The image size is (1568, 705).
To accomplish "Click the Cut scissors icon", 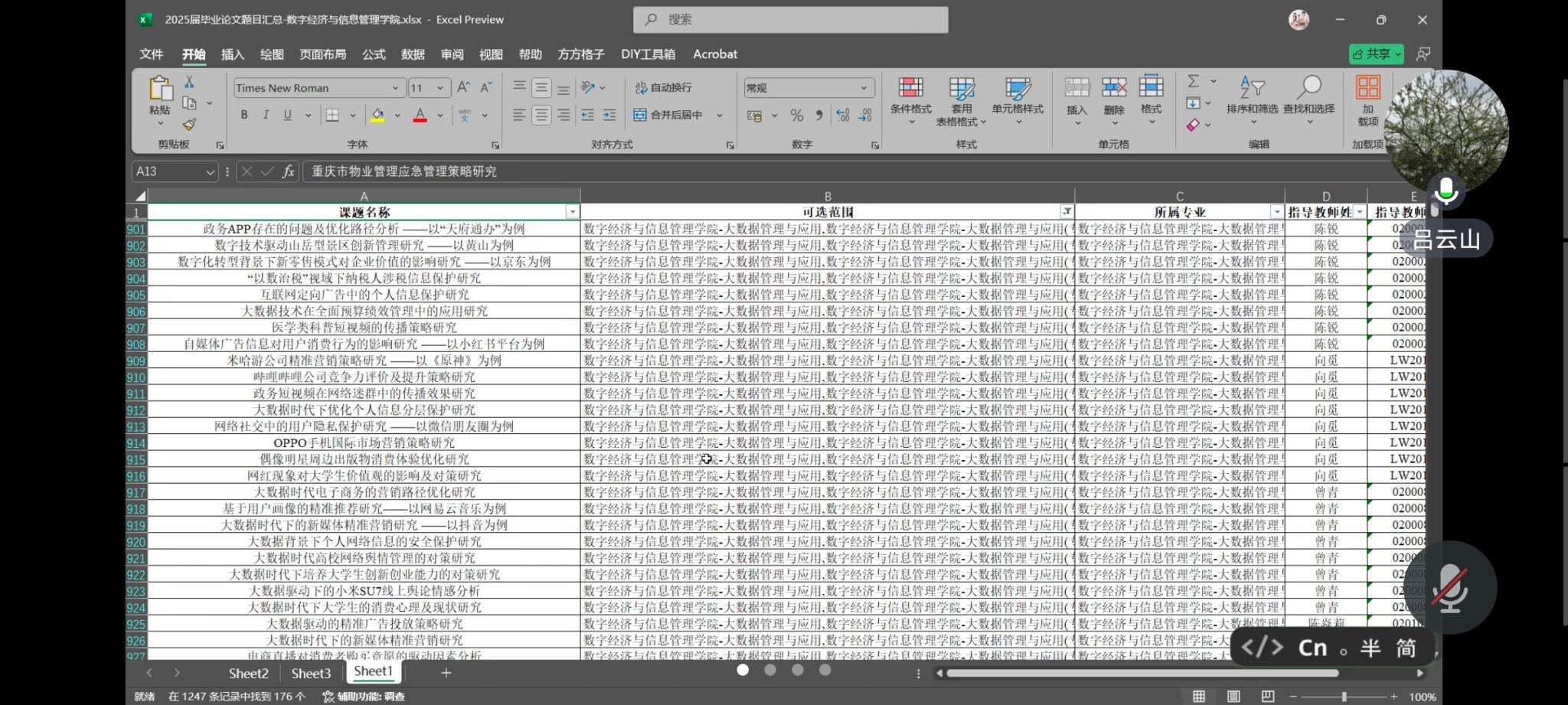I will pyautogui.click(x=189, y=82).
